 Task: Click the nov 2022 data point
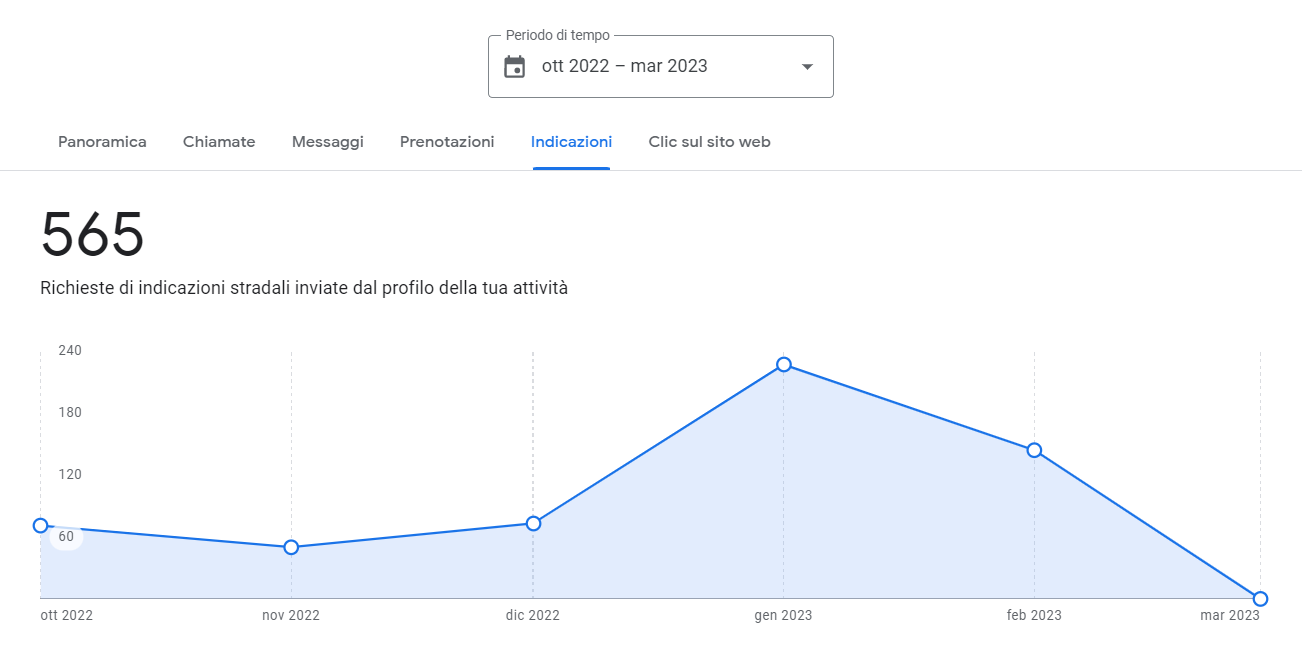point(291,547)
